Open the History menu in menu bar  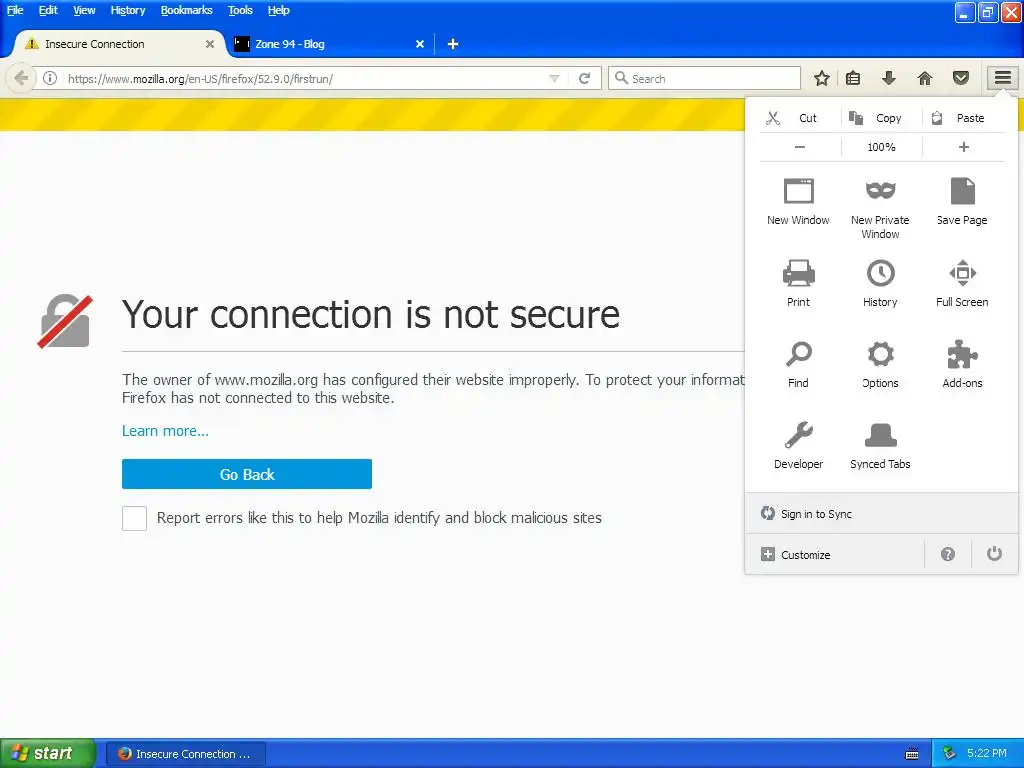(x=128, y=10)
